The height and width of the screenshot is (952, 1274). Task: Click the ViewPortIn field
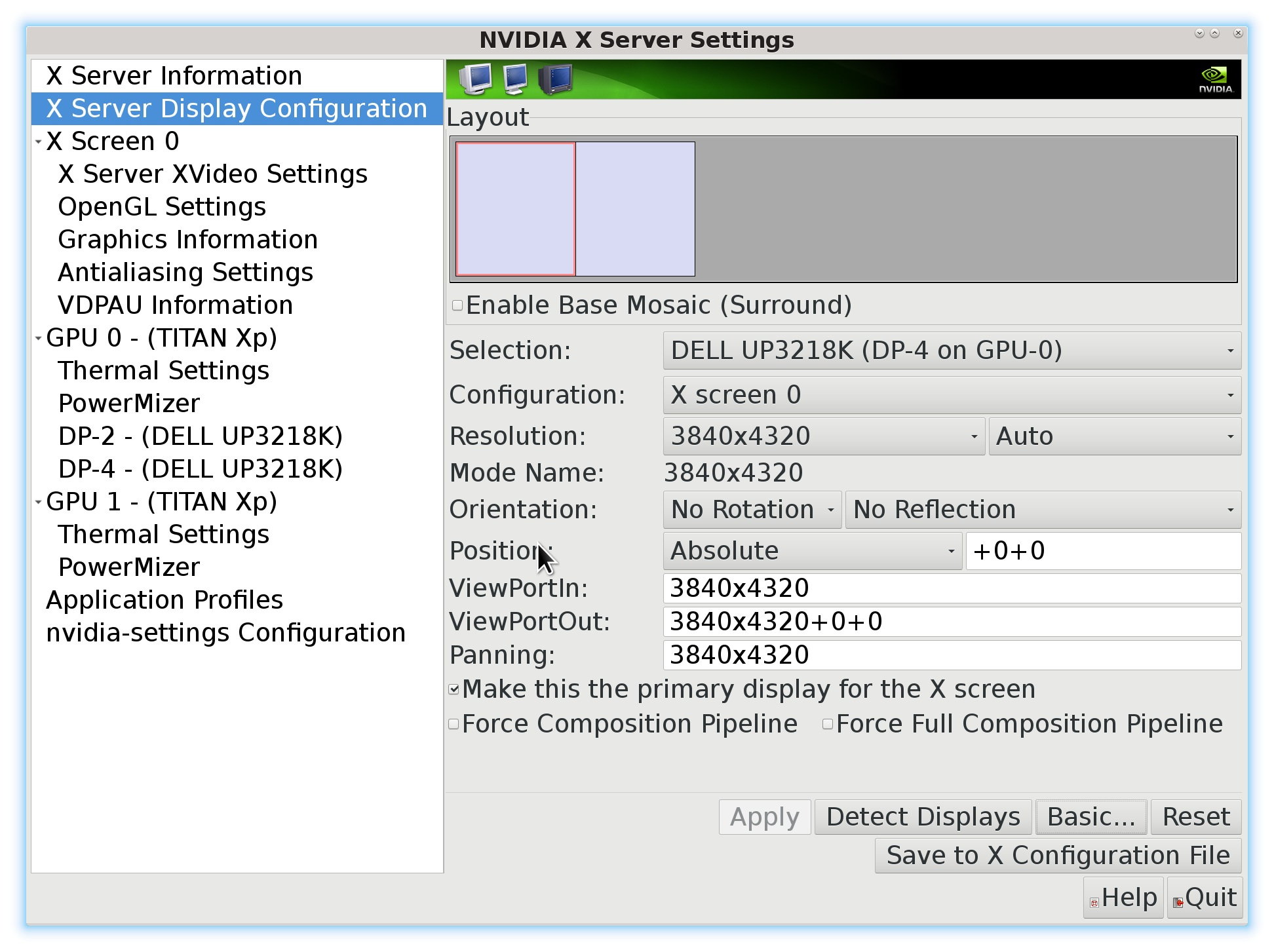click(952, 588)
